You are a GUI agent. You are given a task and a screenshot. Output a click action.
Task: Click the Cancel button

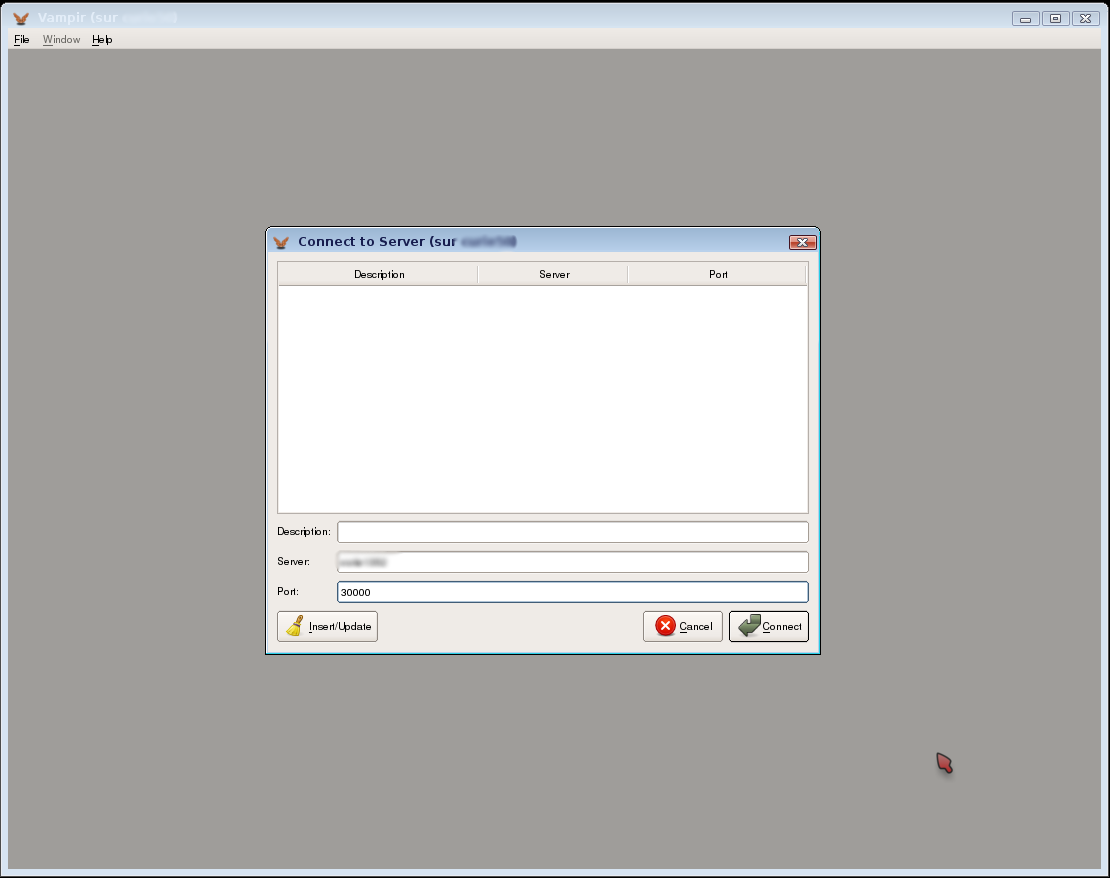[x=682, y=627]
